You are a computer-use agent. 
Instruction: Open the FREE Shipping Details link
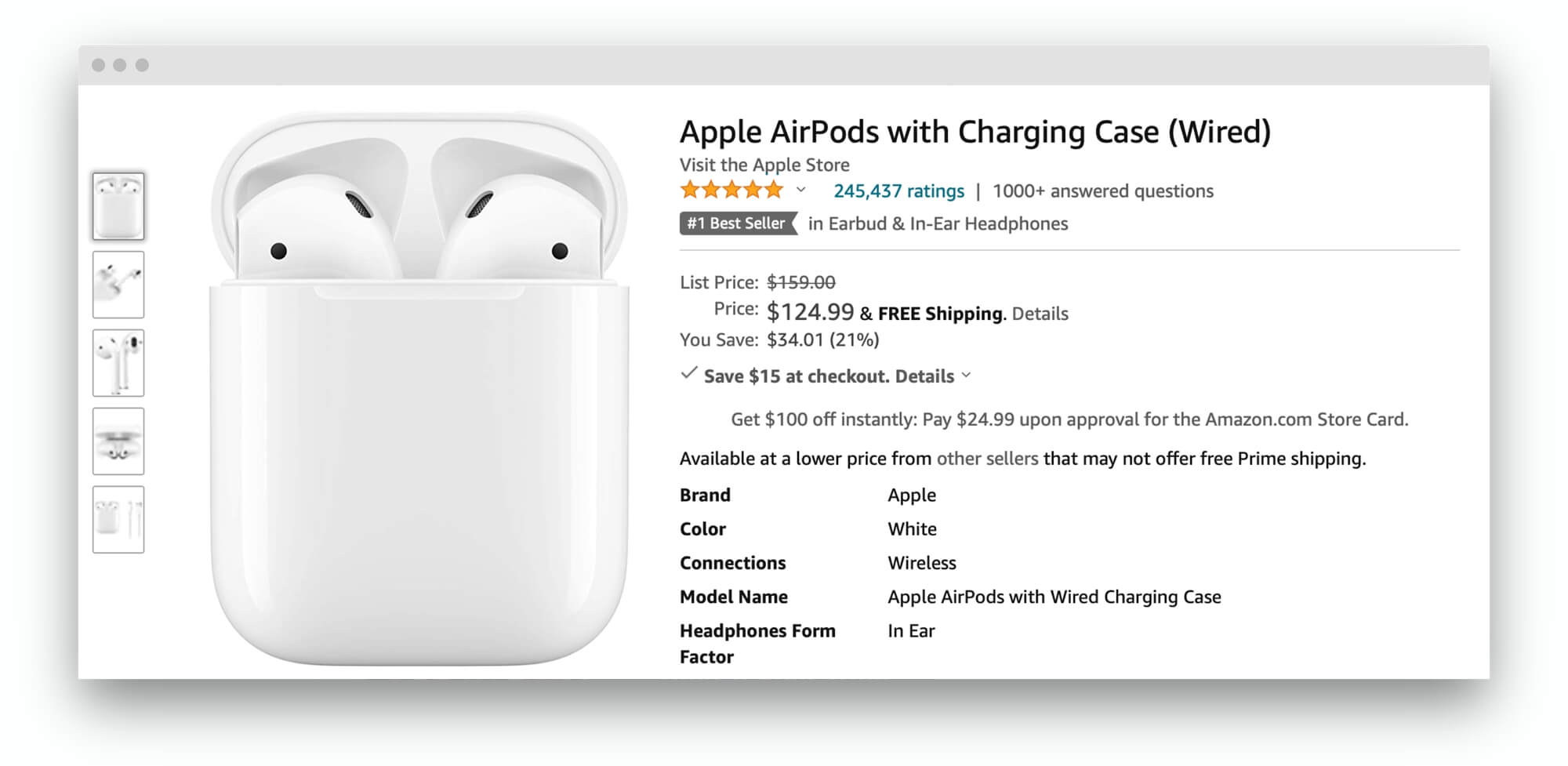point(1040,314)
